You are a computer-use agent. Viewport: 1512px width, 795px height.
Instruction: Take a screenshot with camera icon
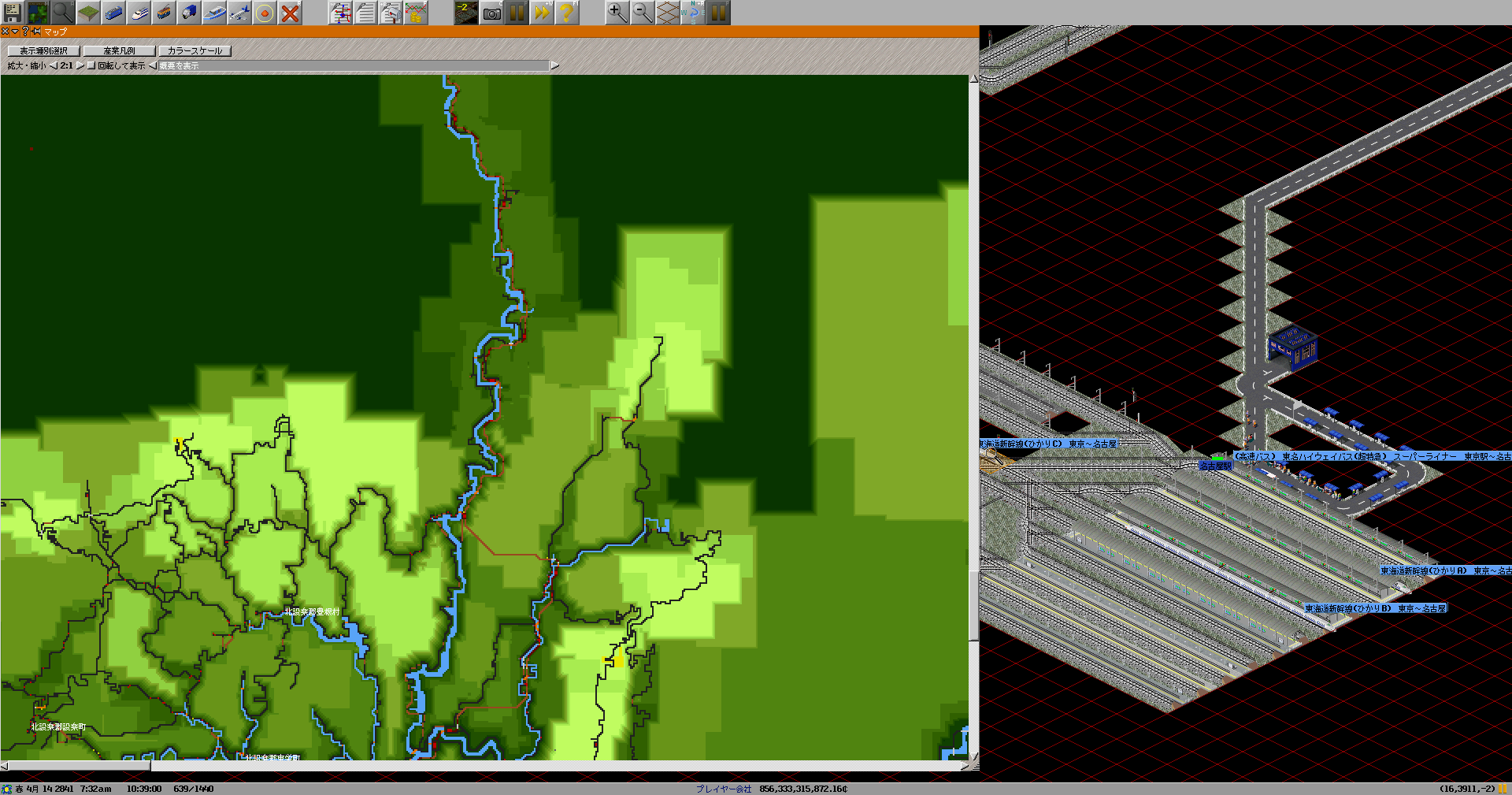(x=491, y=13)
